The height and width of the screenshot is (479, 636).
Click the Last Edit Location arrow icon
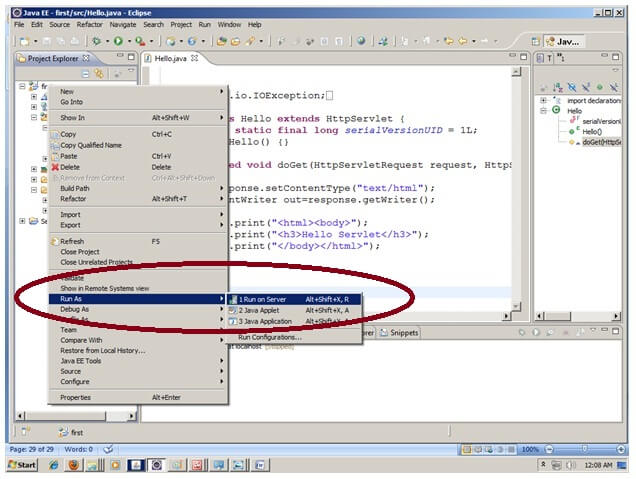(x=449, y=41)
